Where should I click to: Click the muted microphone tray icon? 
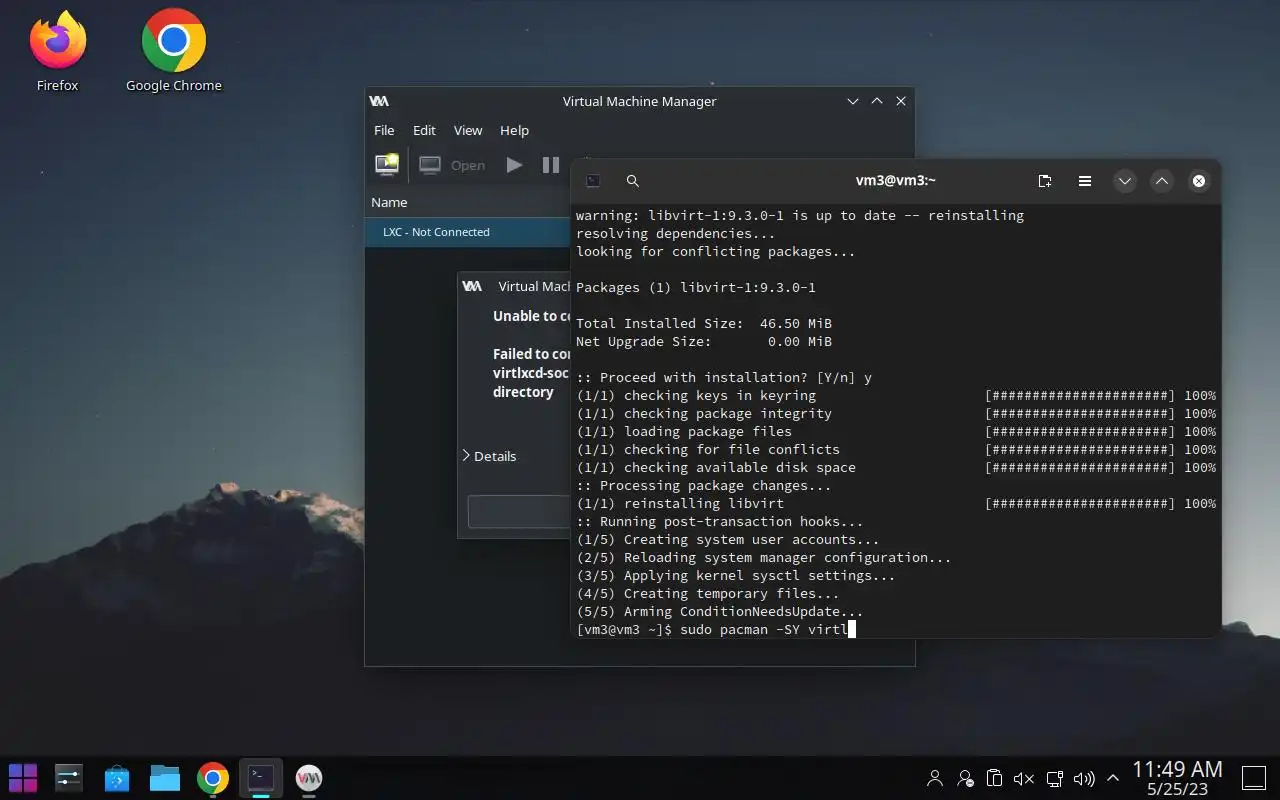(x=1024, y=778)
